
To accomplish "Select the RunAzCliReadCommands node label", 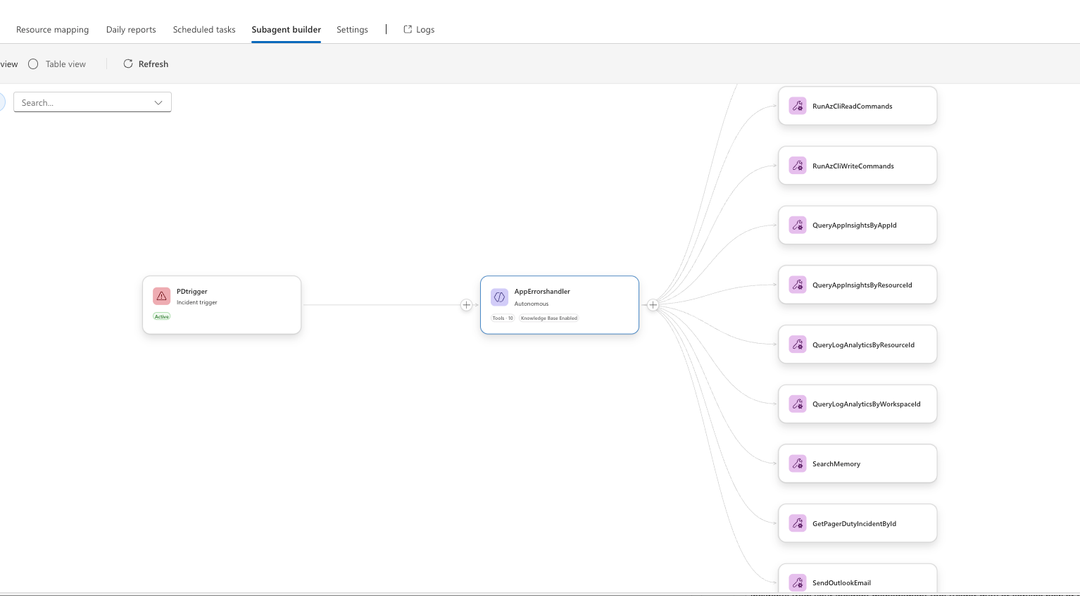I will (852, 106).
